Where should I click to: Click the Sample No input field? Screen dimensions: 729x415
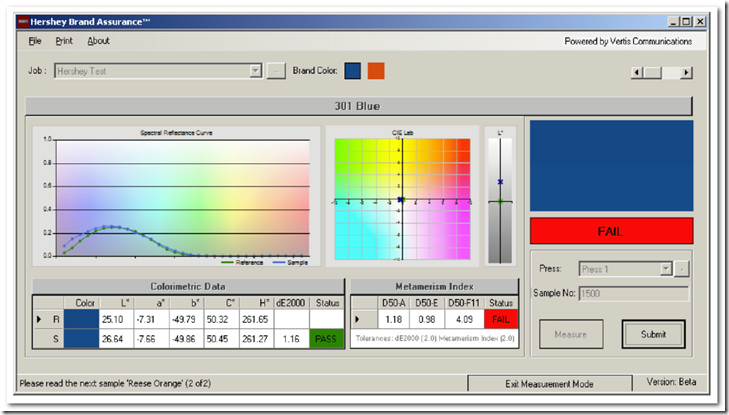point(633,293)
